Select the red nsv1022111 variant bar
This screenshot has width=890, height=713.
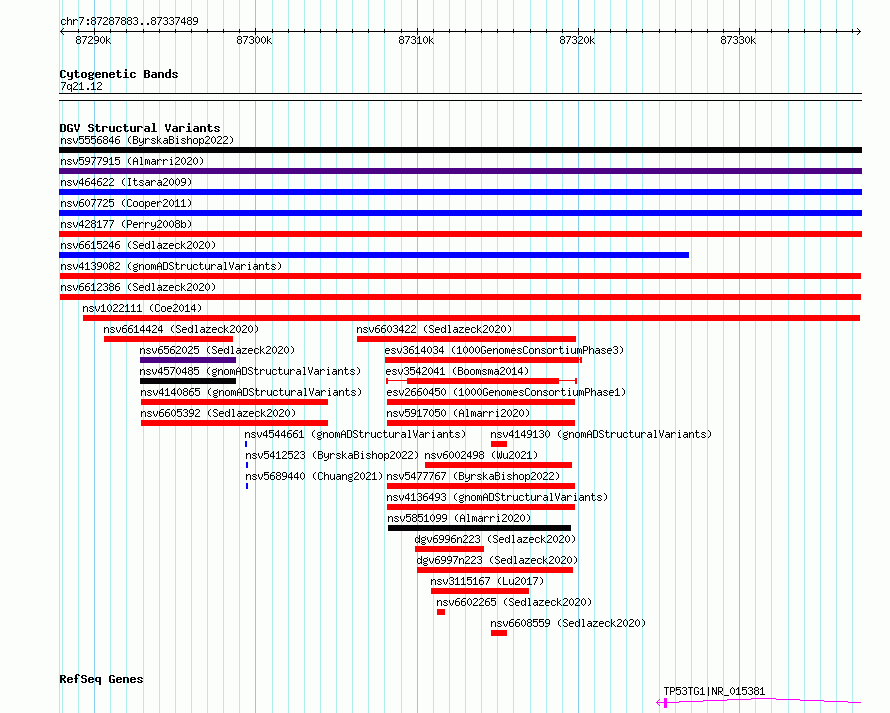(x=472, y=318)
